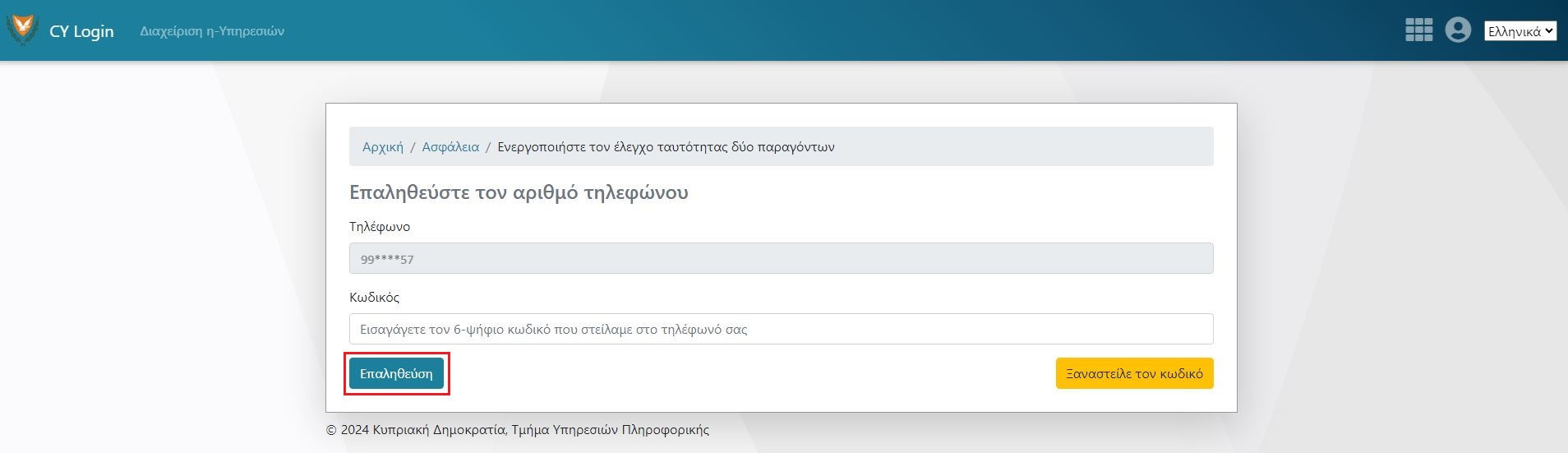The width and height of the screenshot is (1568, 453).
Task: Go to Αρχική in the breadcrumb
Action: (x=383, y=147)
